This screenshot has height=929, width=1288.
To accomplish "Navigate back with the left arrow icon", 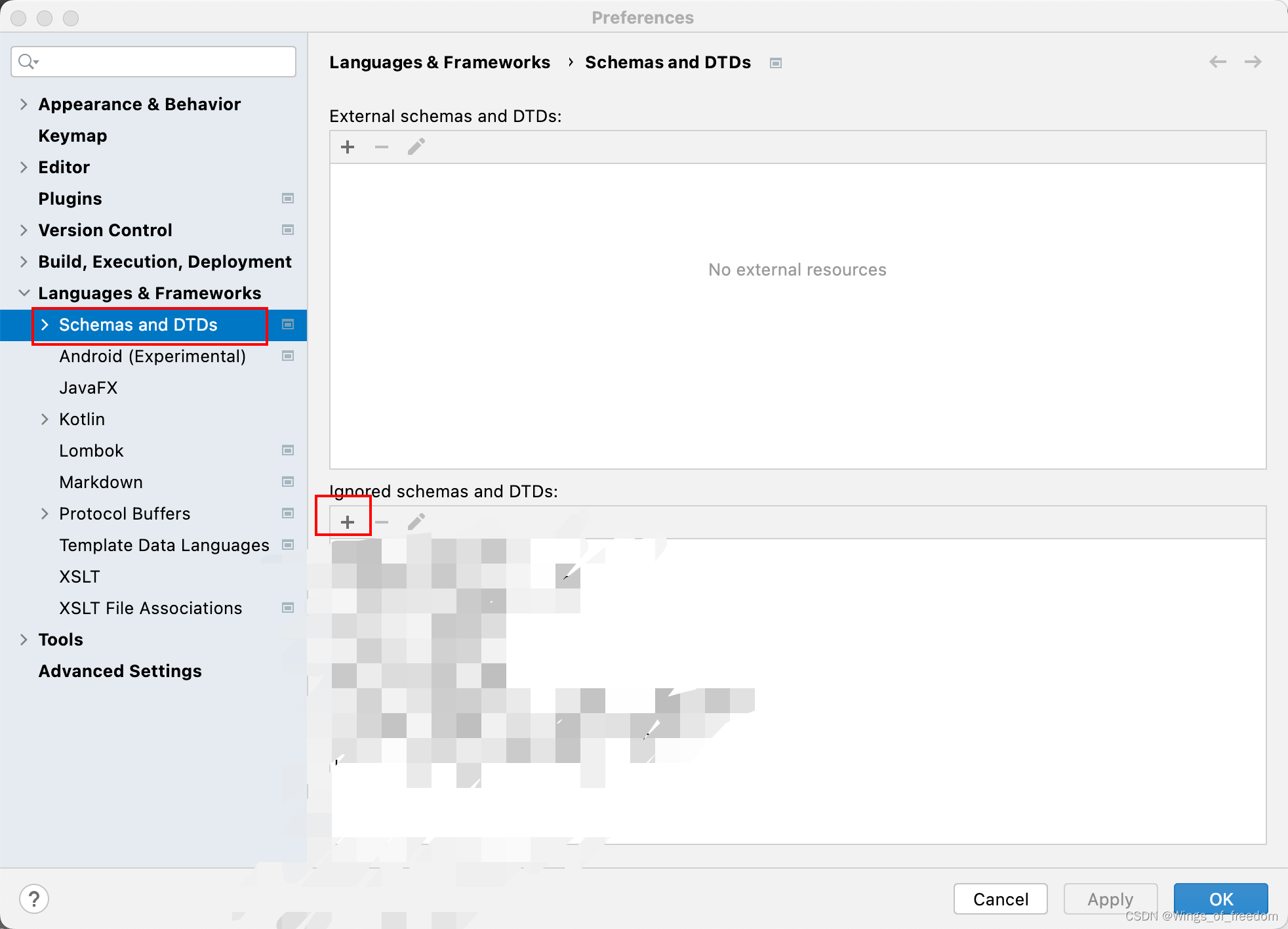I will click(x=1218, y=61).
